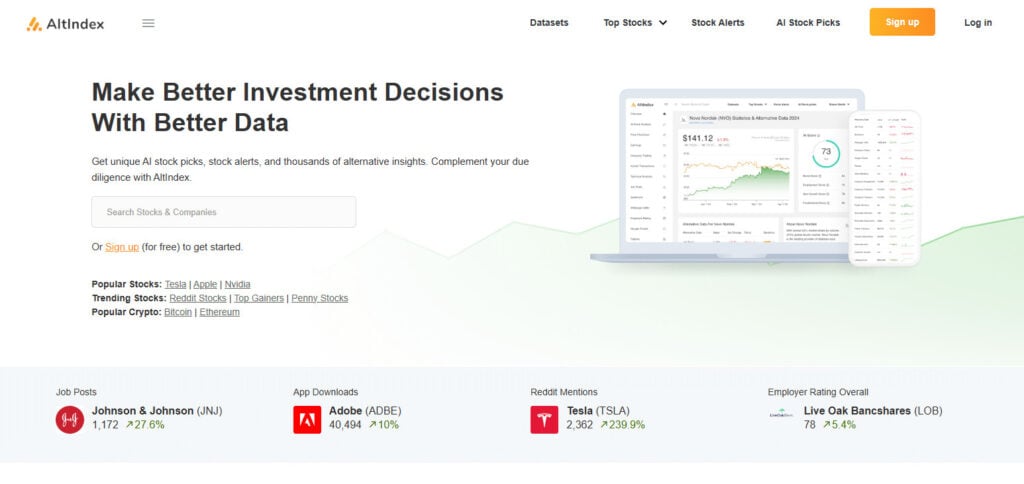Open the hamburger menu icon

coord(148,24)
